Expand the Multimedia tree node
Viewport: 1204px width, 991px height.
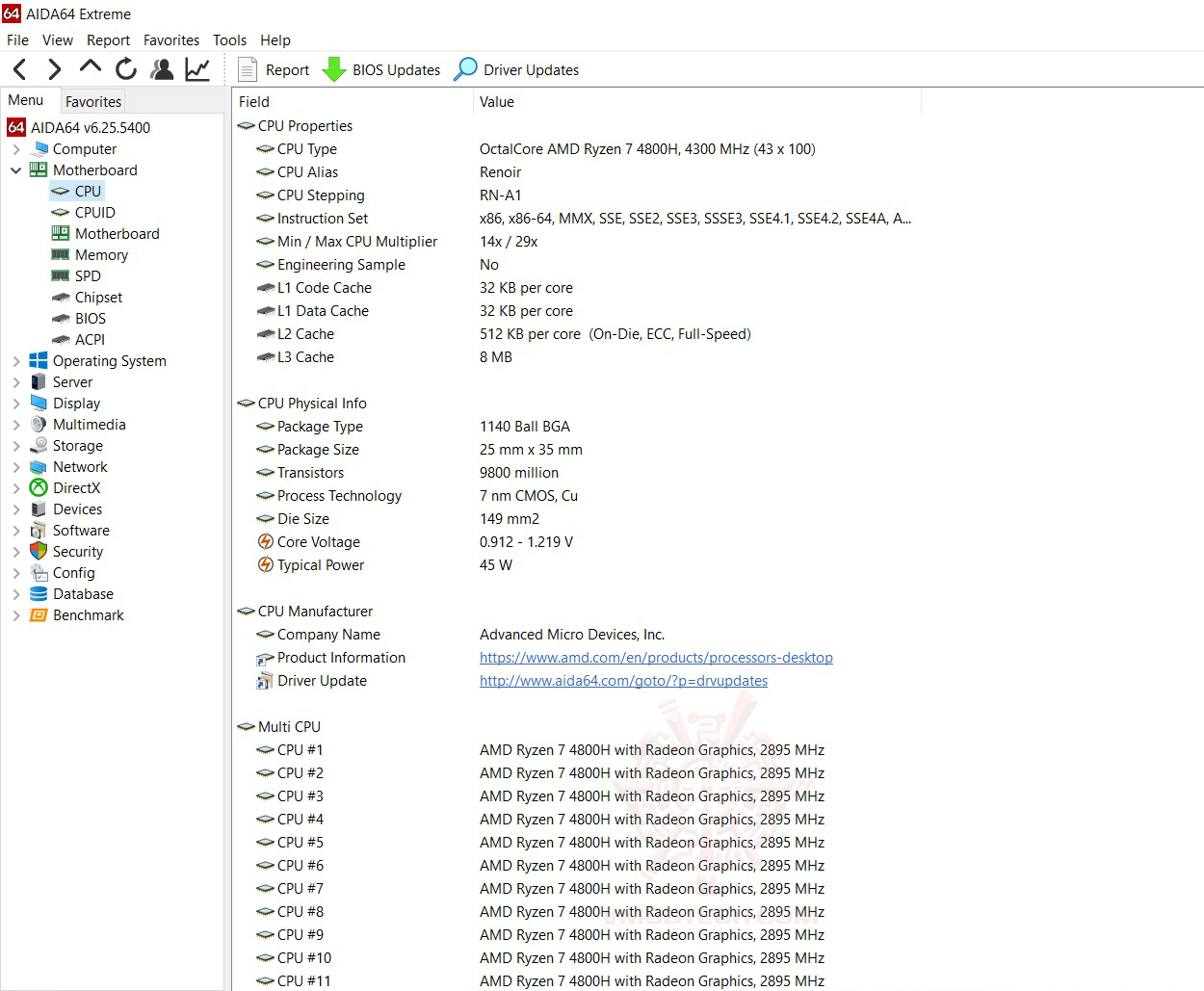pyautogui.click(x=16, y=425)
